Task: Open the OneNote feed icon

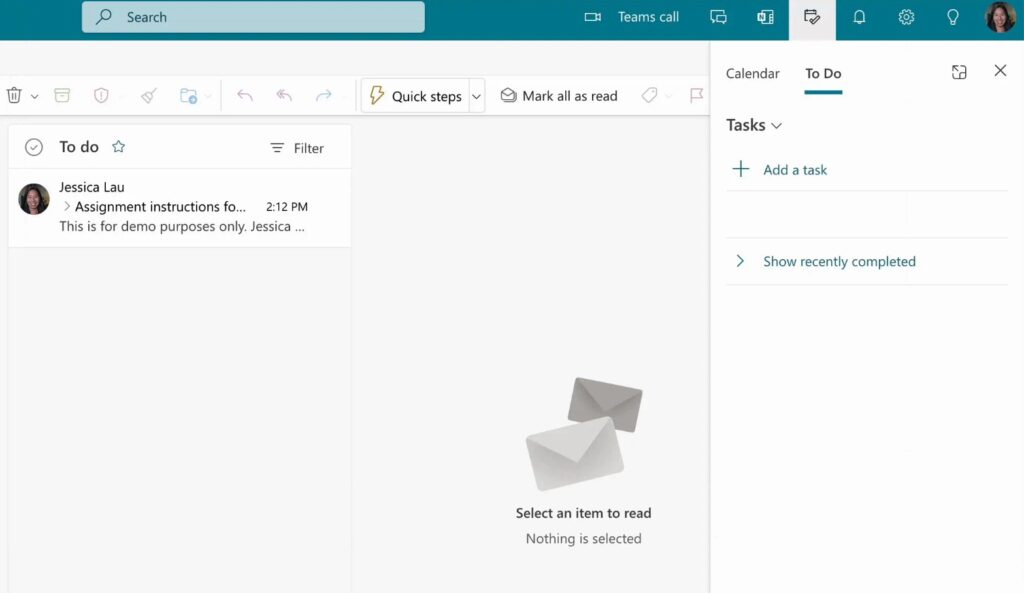Action: point(765,17)
